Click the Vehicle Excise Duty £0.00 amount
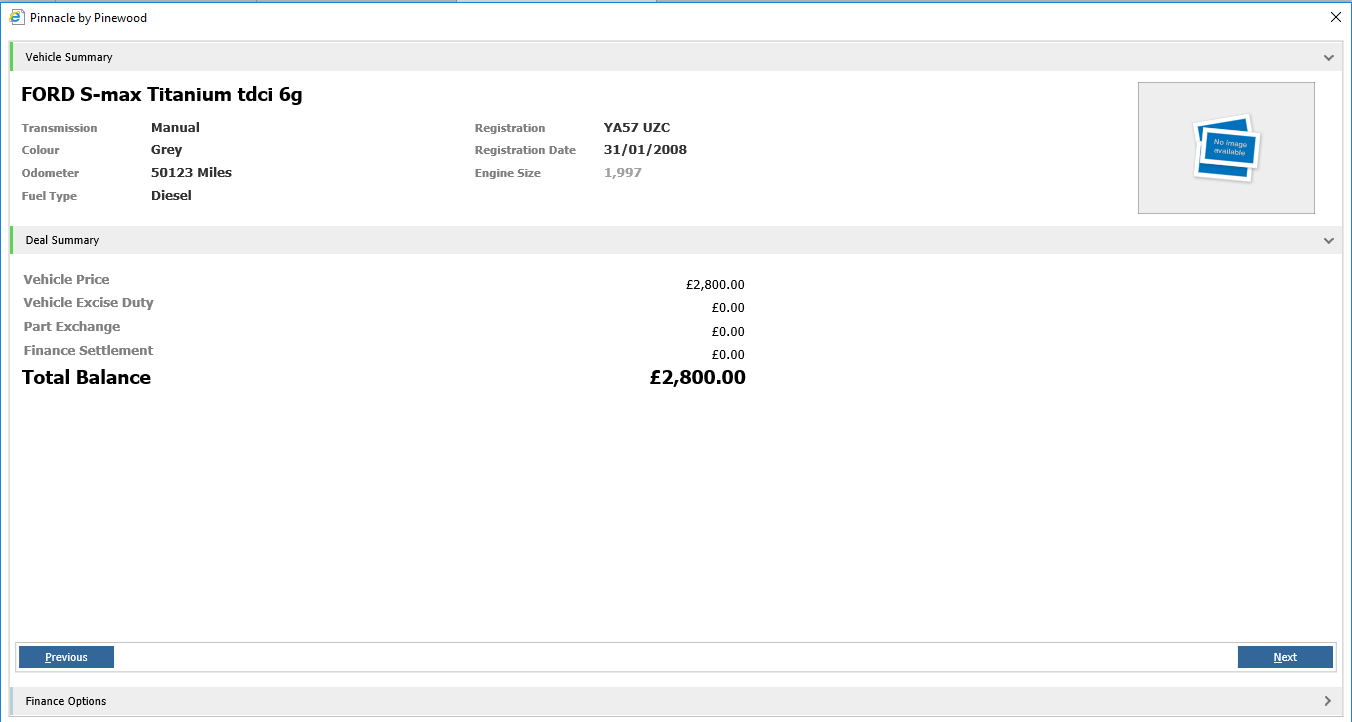The image size is (1352, 722). [x=728, y=308]
